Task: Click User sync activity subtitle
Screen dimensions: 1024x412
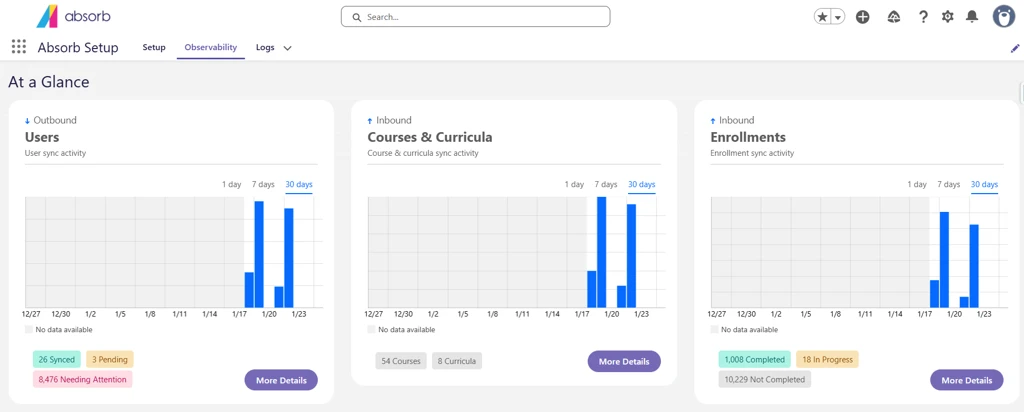Action: click(x=56, y=153)
